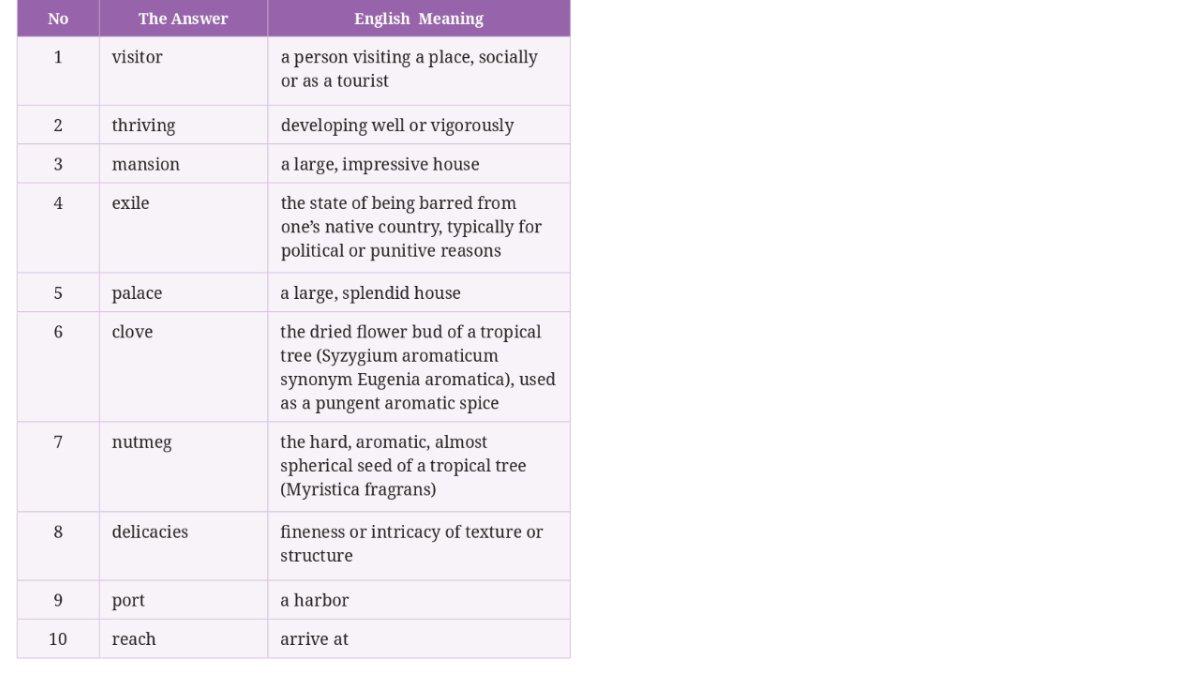Click 'a large, impressive house' definition
The width and height of the screenshot is (1200, 675).
(x=380, y=164)
